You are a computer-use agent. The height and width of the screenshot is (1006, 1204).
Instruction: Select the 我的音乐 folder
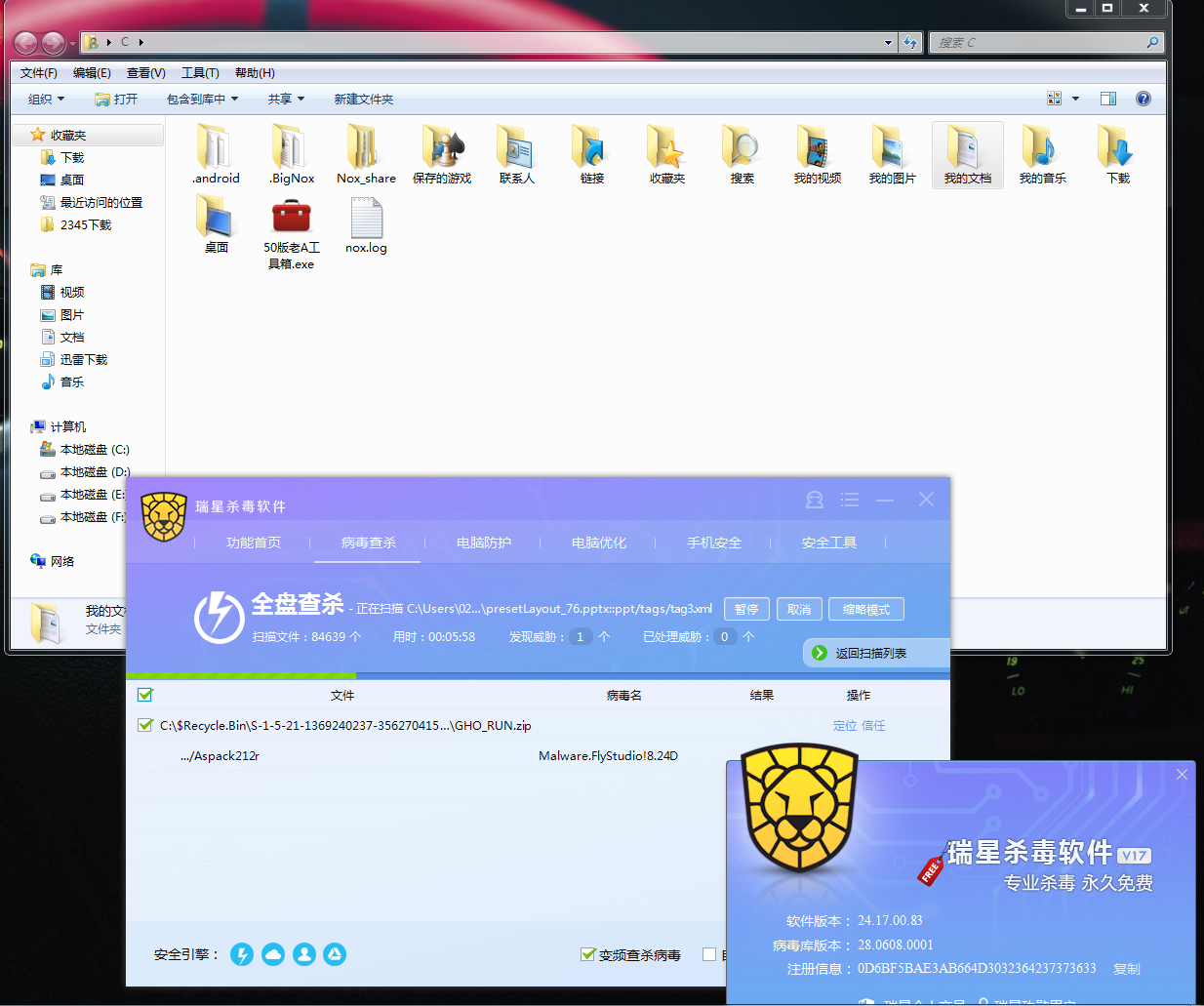click(x=1042, y=154)
